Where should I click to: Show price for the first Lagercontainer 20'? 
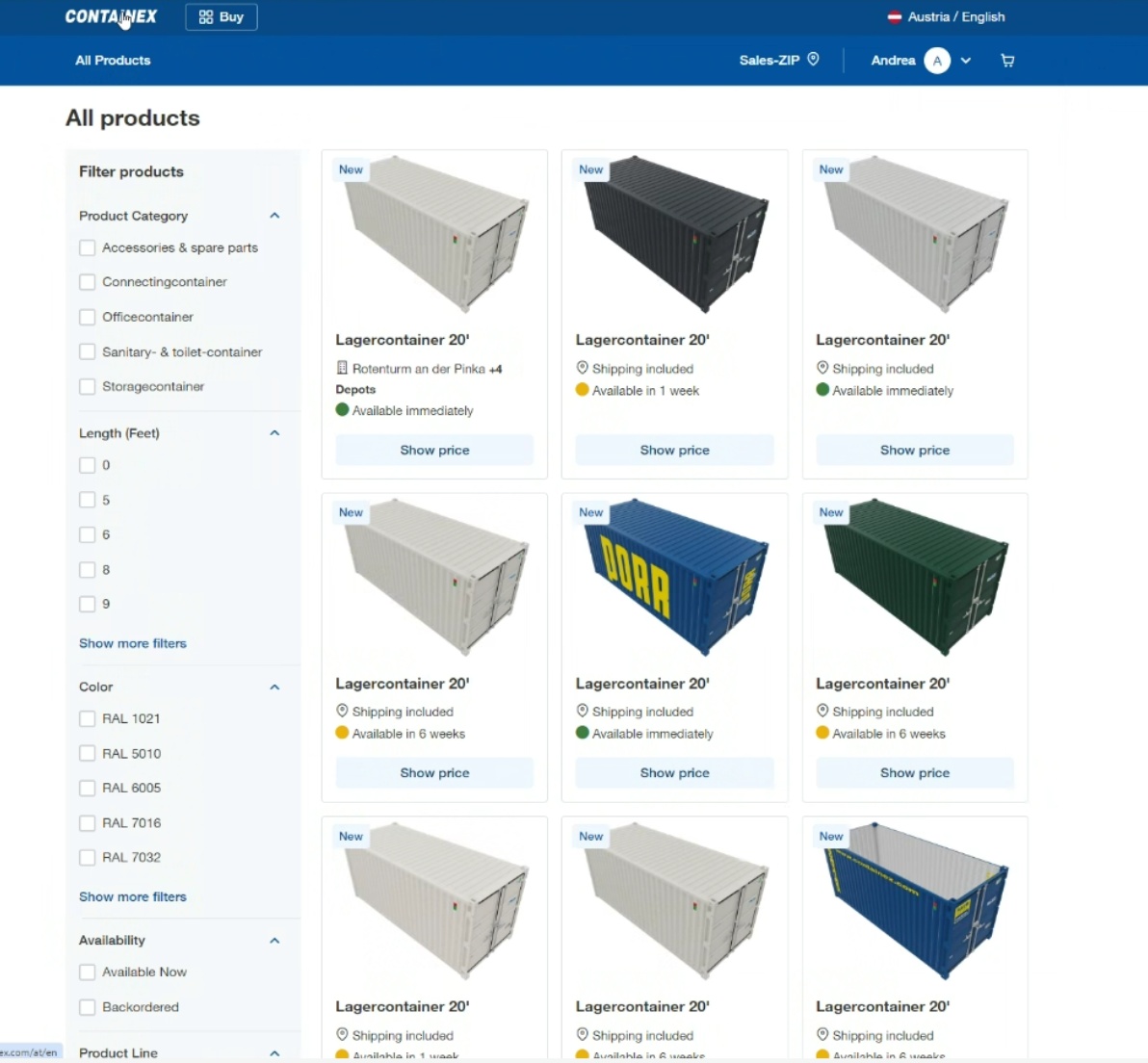point(433,450)
